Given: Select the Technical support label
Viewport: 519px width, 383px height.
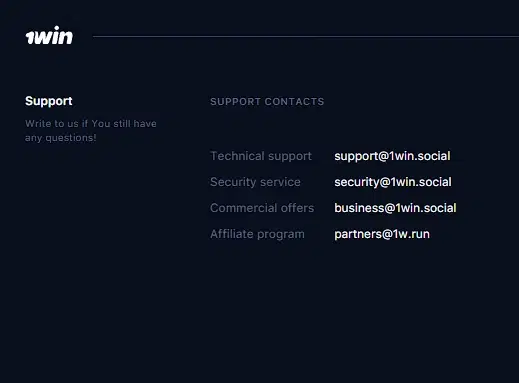Looking at the screenshot, I should (261, 156).
